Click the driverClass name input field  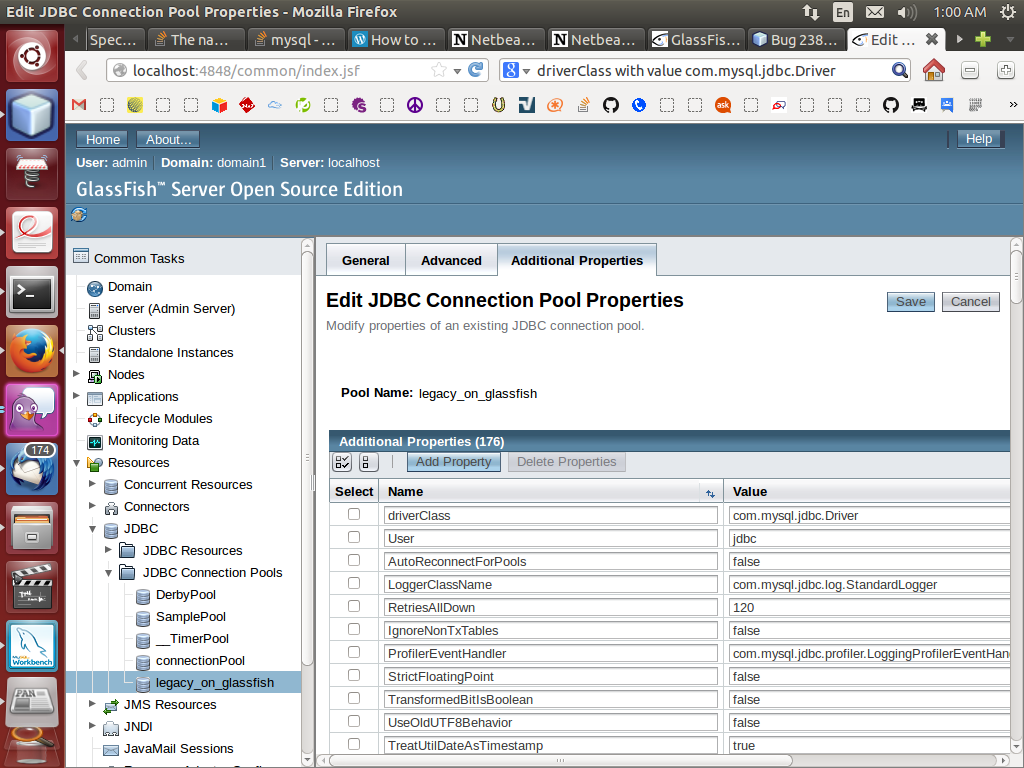(551, 515)
